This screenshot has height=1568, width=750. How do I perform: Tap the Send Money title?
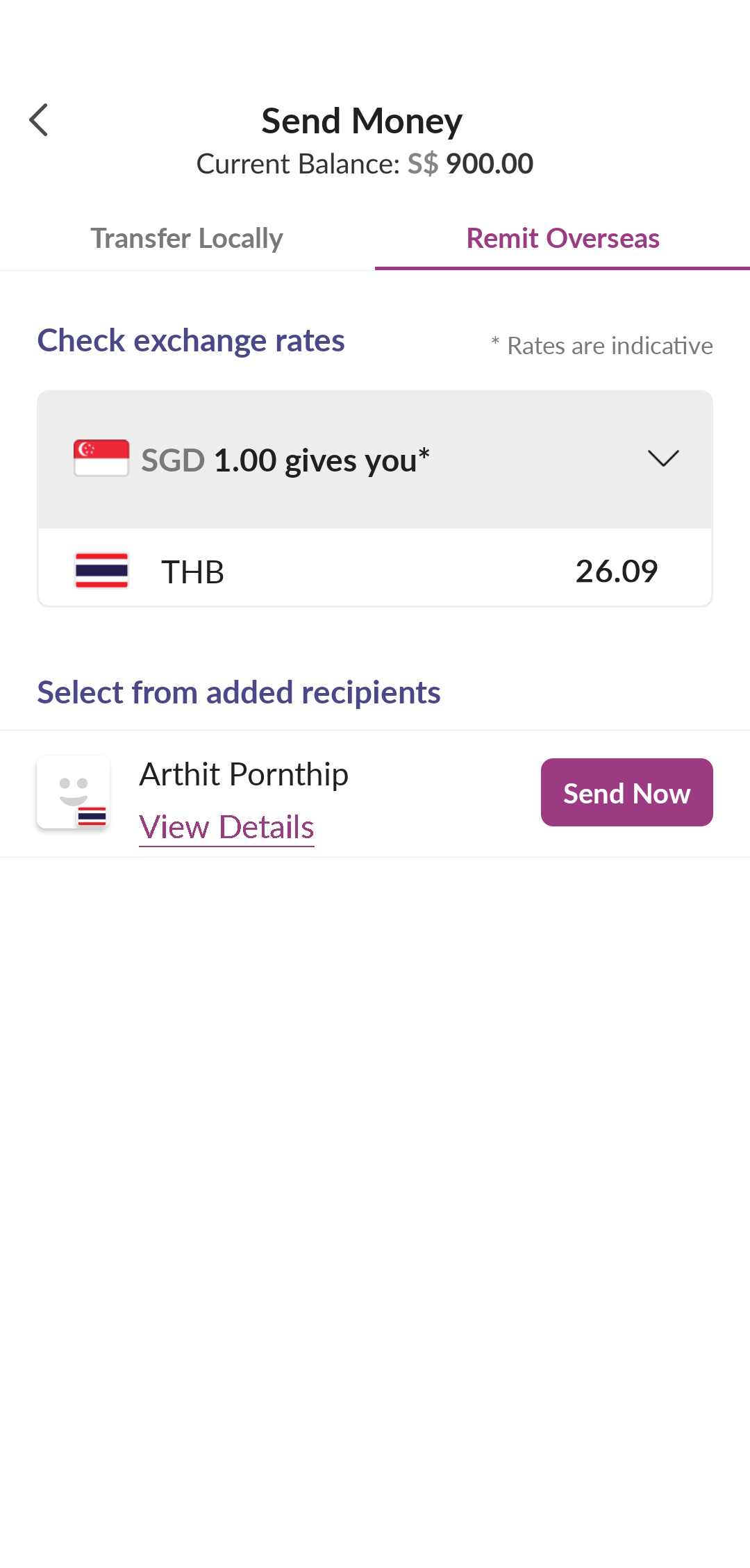pyautogui.click(x=362, y=121)
